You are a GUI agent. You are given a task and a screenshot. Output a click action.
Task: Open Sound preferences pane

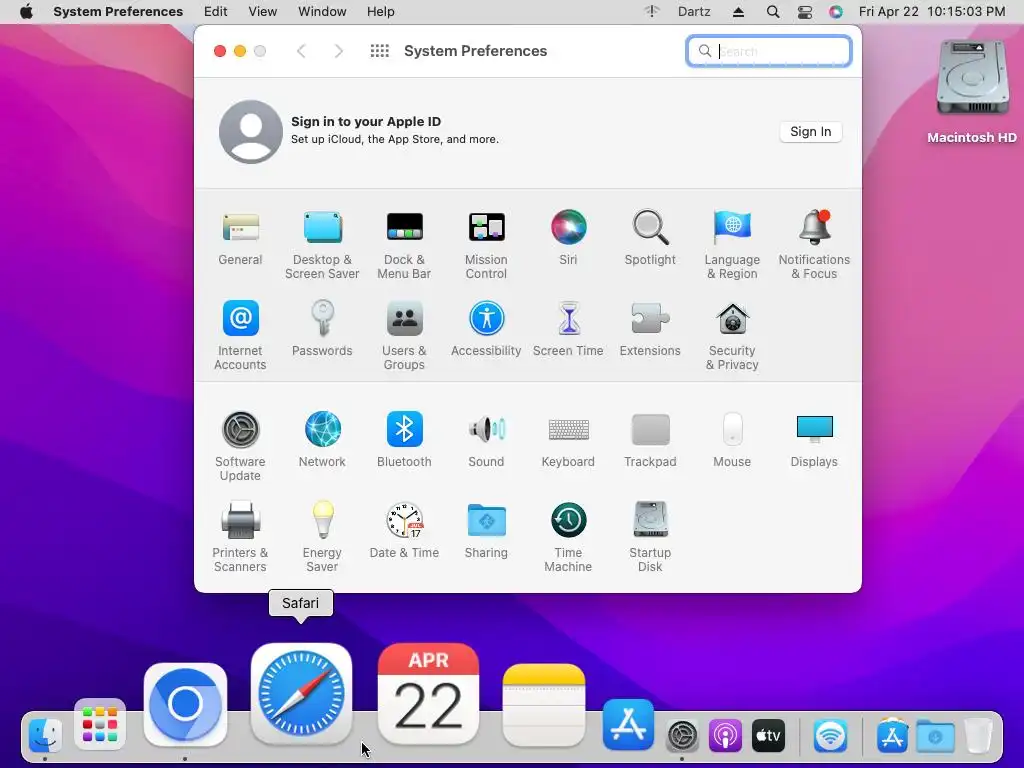[x=486, y=440]
